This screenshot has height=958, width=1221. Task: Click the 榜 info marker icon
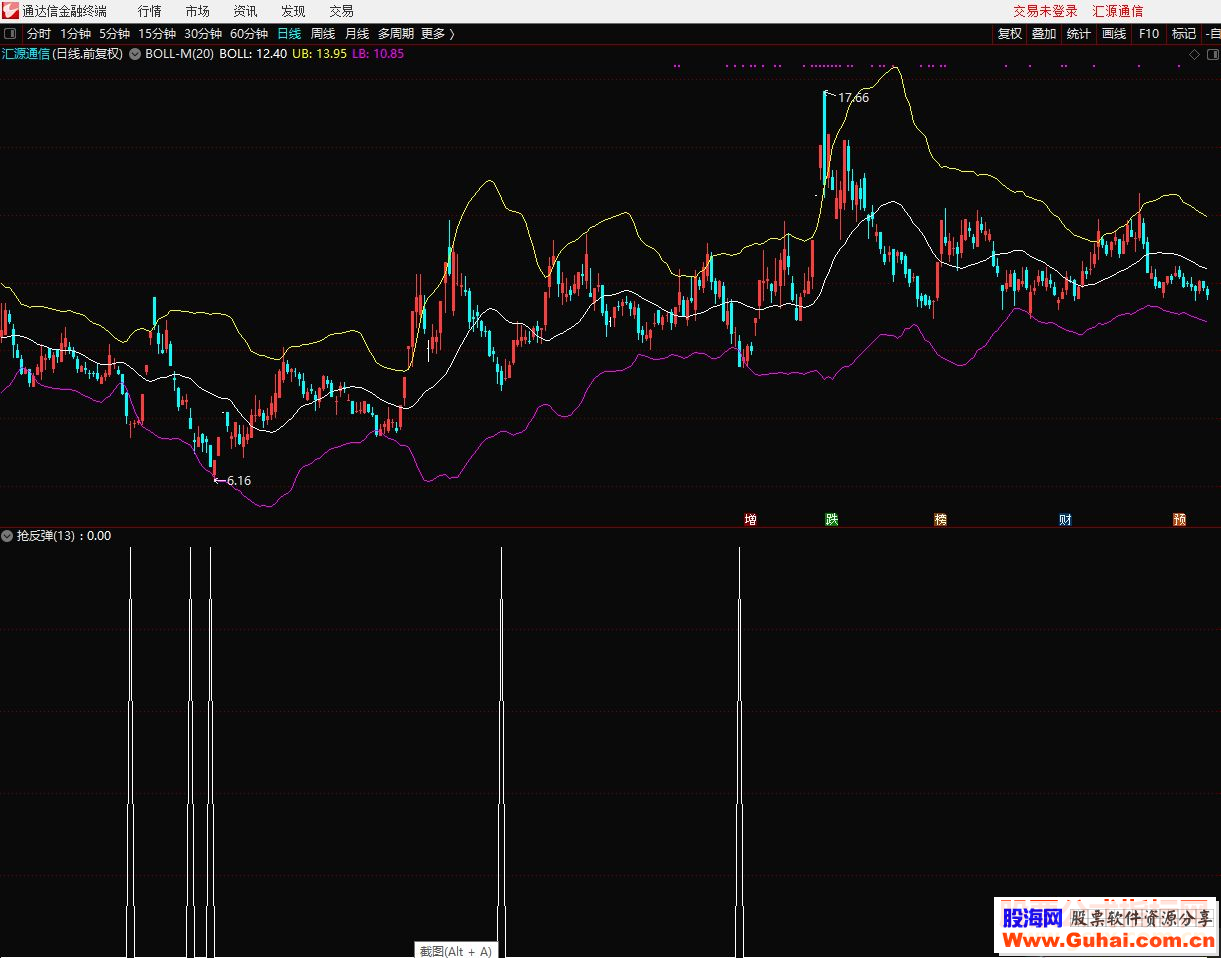click(x=940, y=520)
